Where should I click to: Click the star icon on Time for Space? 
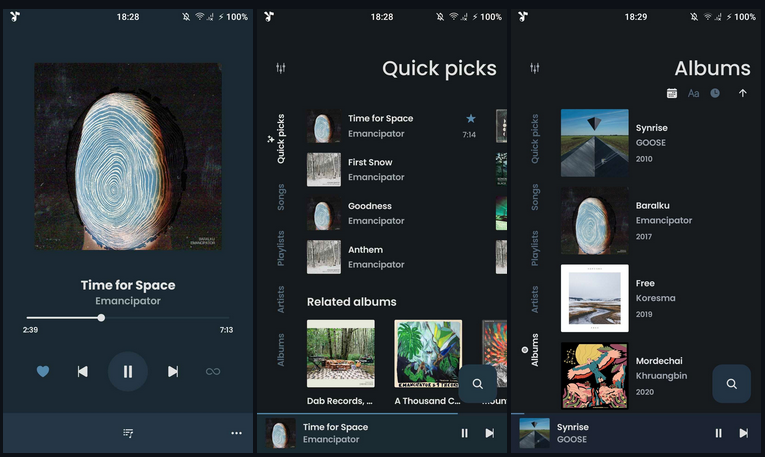coord(470,119)
